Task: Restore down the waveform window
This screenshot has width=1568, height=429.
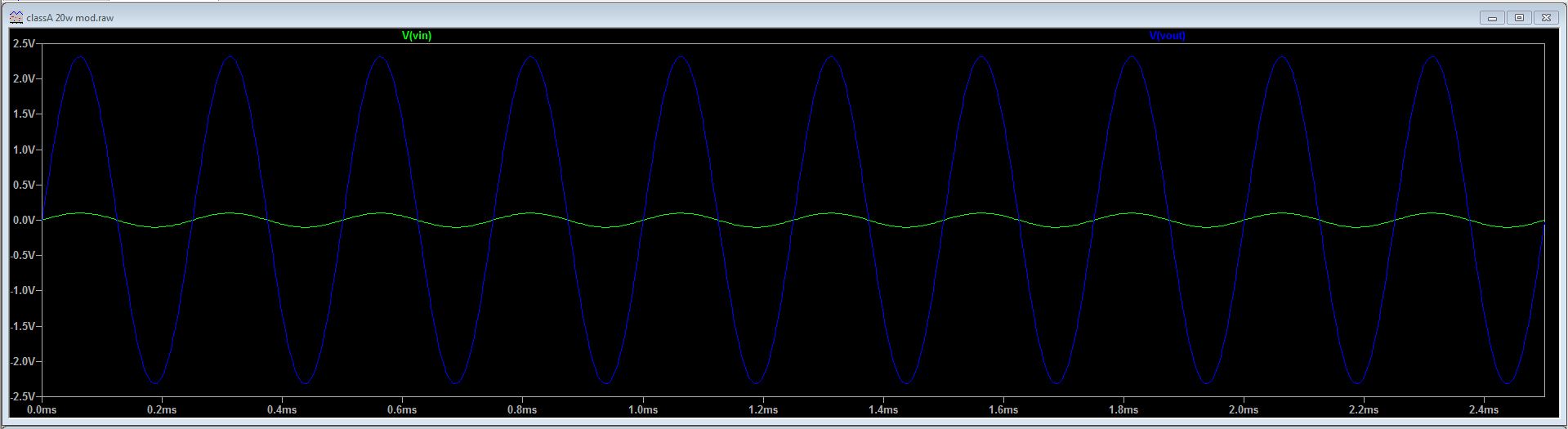Action: [1519, 17]
